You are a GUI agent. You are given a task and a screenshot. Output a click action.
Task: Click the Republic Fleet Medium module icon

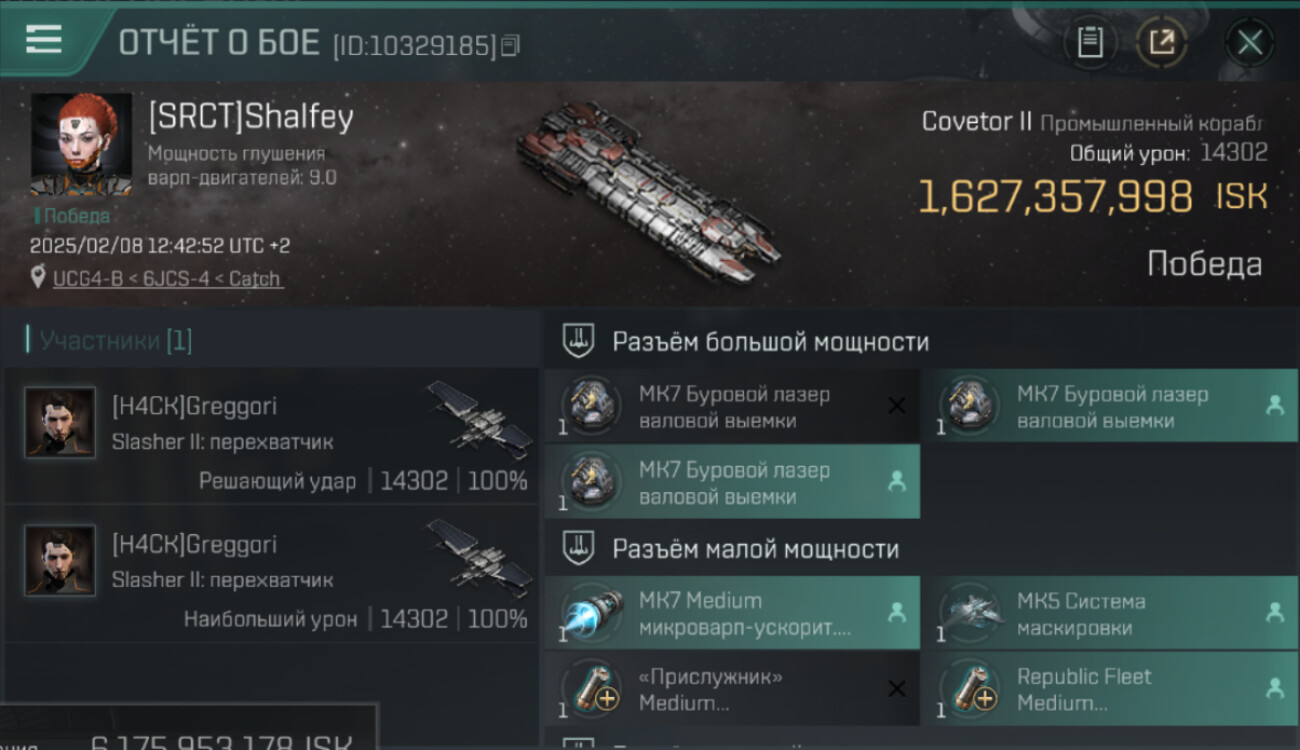[x=970, y=689]
